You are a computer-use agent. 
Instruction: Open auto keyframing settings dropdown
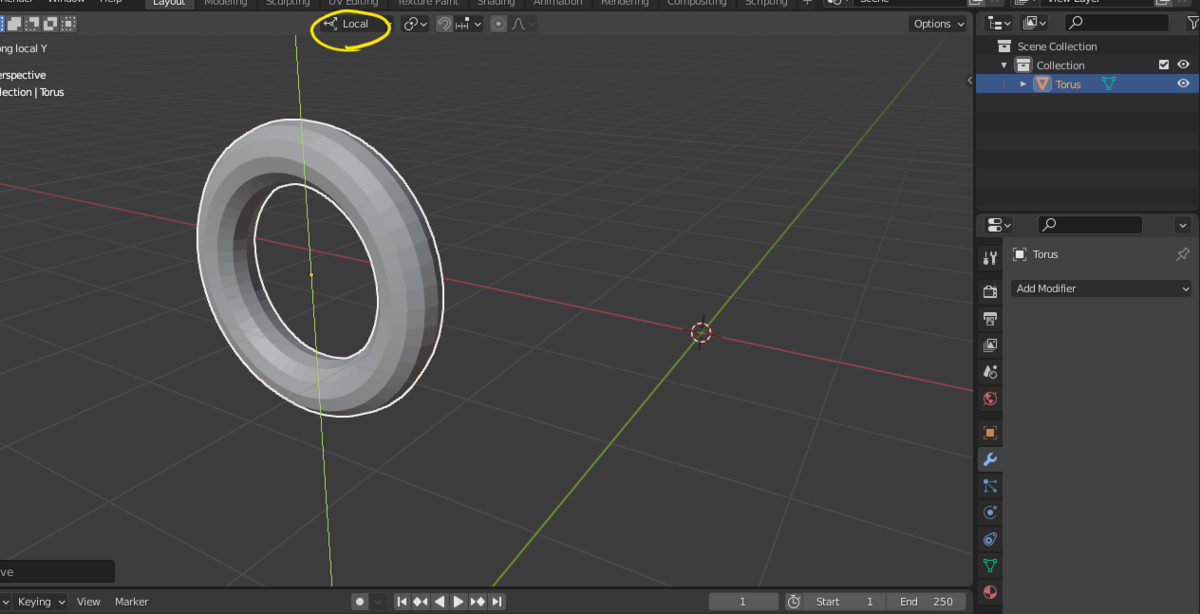[378, 601]
